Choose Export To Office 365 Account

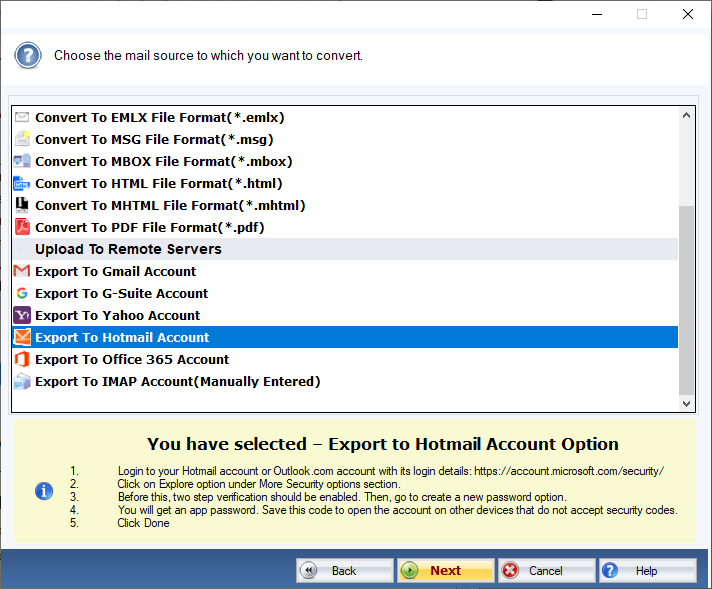(x=345, y=360)
